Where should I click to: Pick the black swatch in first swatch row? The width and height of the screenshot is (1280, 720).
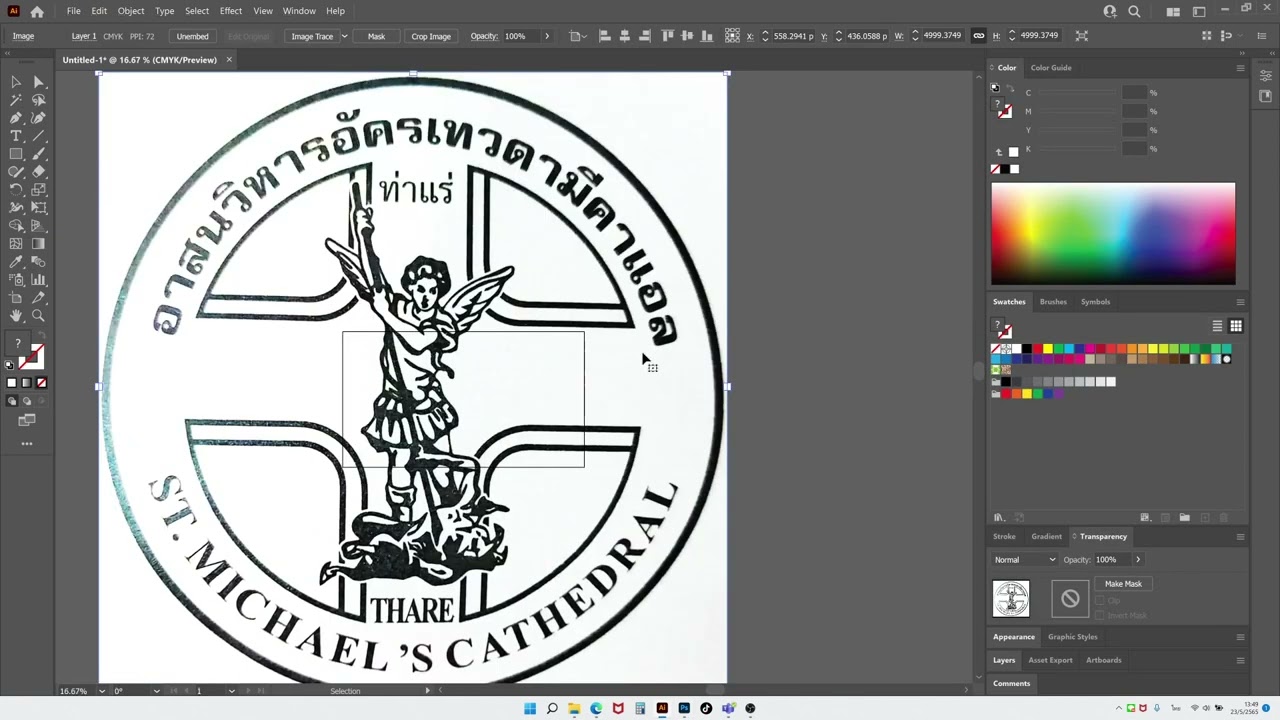pyautogui.click(x=1027, y=349)
